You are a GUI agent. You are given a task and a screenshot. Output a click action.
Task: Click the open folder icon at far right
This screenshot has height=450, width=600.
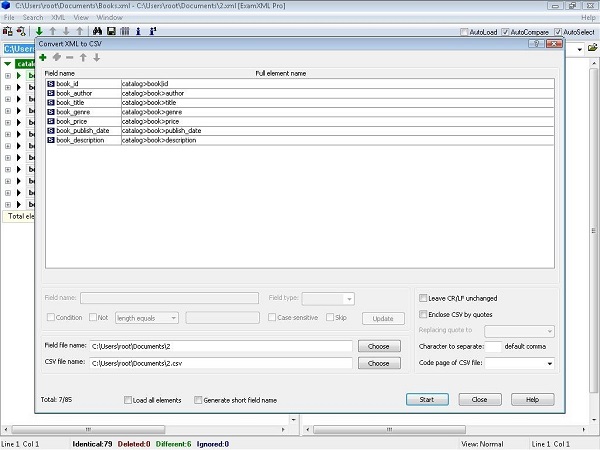pyautogui.click(x=592, y=48)
